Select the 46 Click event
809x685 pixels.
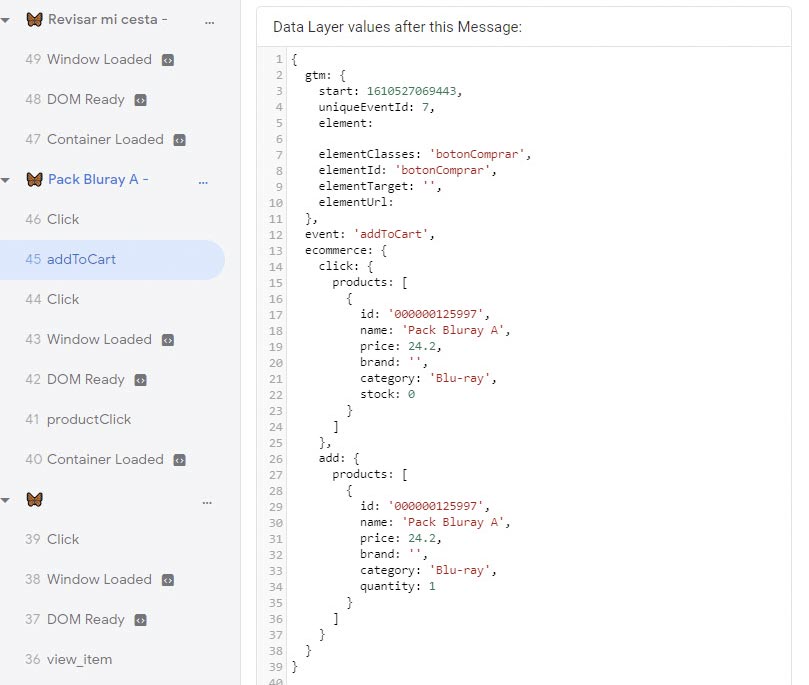pyautogui.click(x=112, y=219)
